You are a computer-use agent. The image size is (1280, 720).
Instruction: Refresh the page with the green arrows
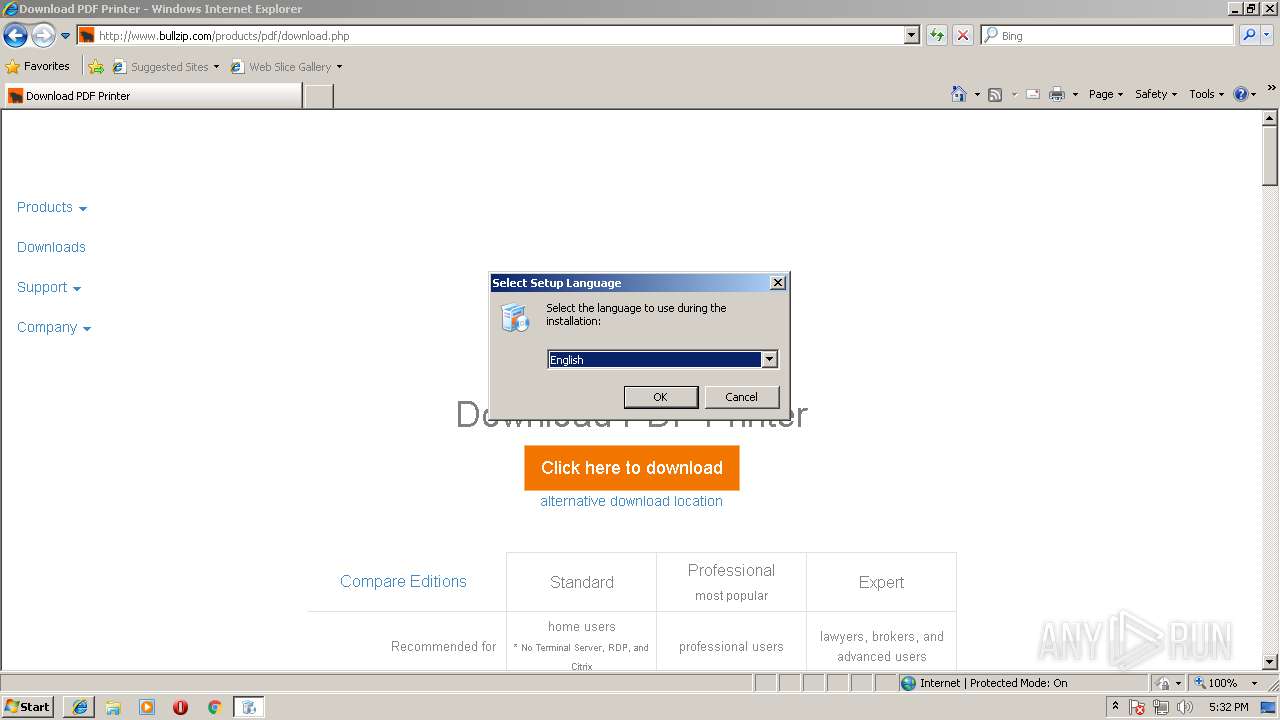[x=937, y=35]
